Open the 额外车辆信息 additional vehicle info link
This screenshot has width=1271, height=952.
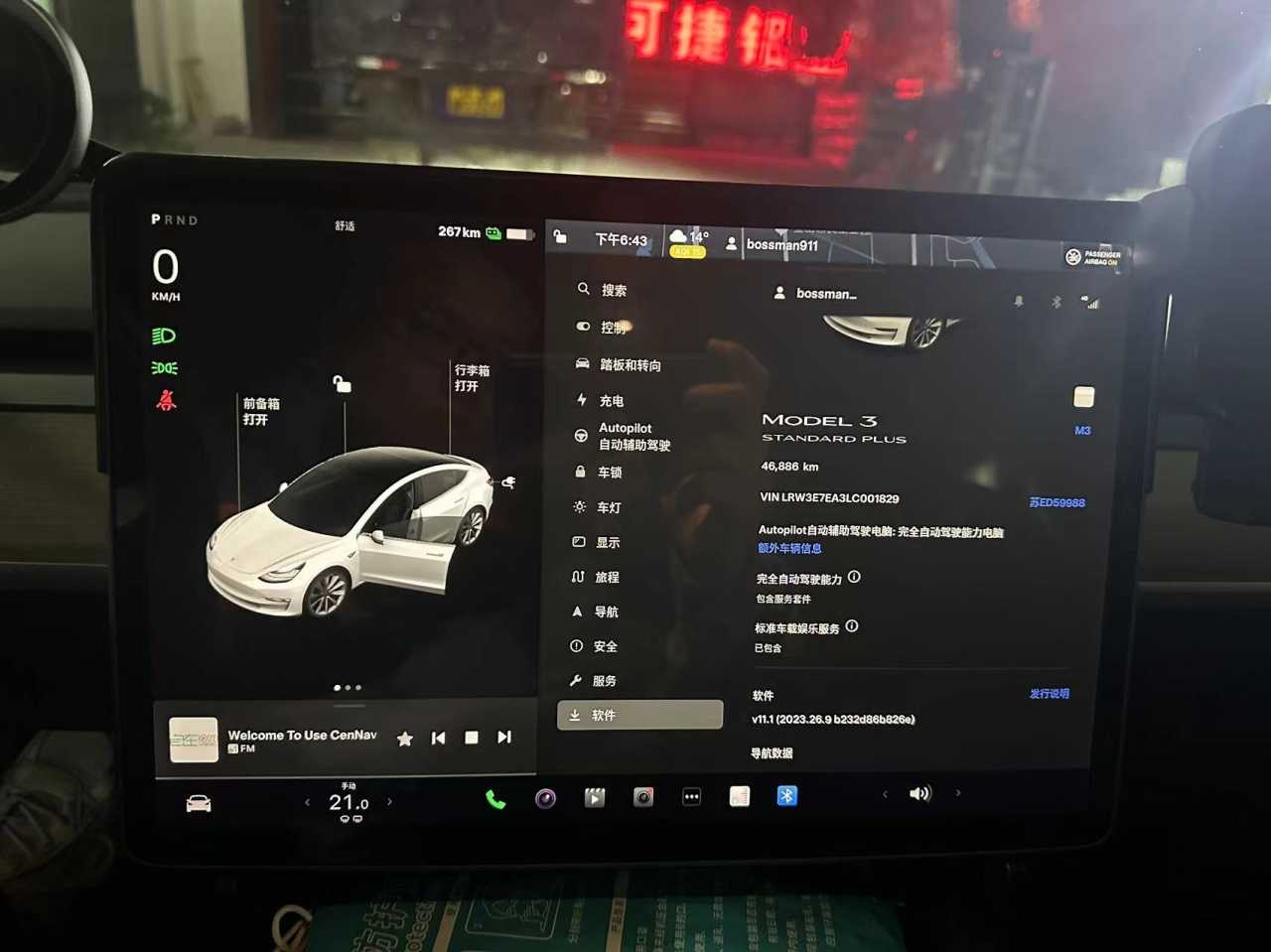[789, 548]
